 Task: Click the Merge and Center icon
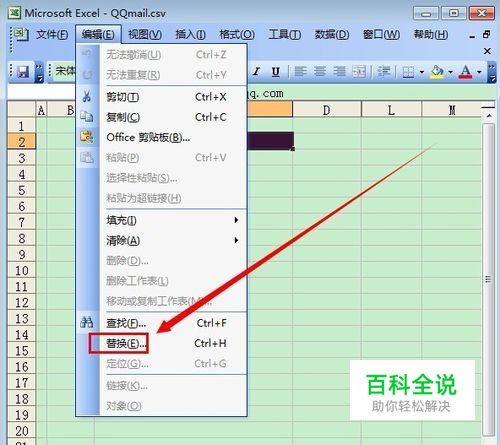pos(359,71)
